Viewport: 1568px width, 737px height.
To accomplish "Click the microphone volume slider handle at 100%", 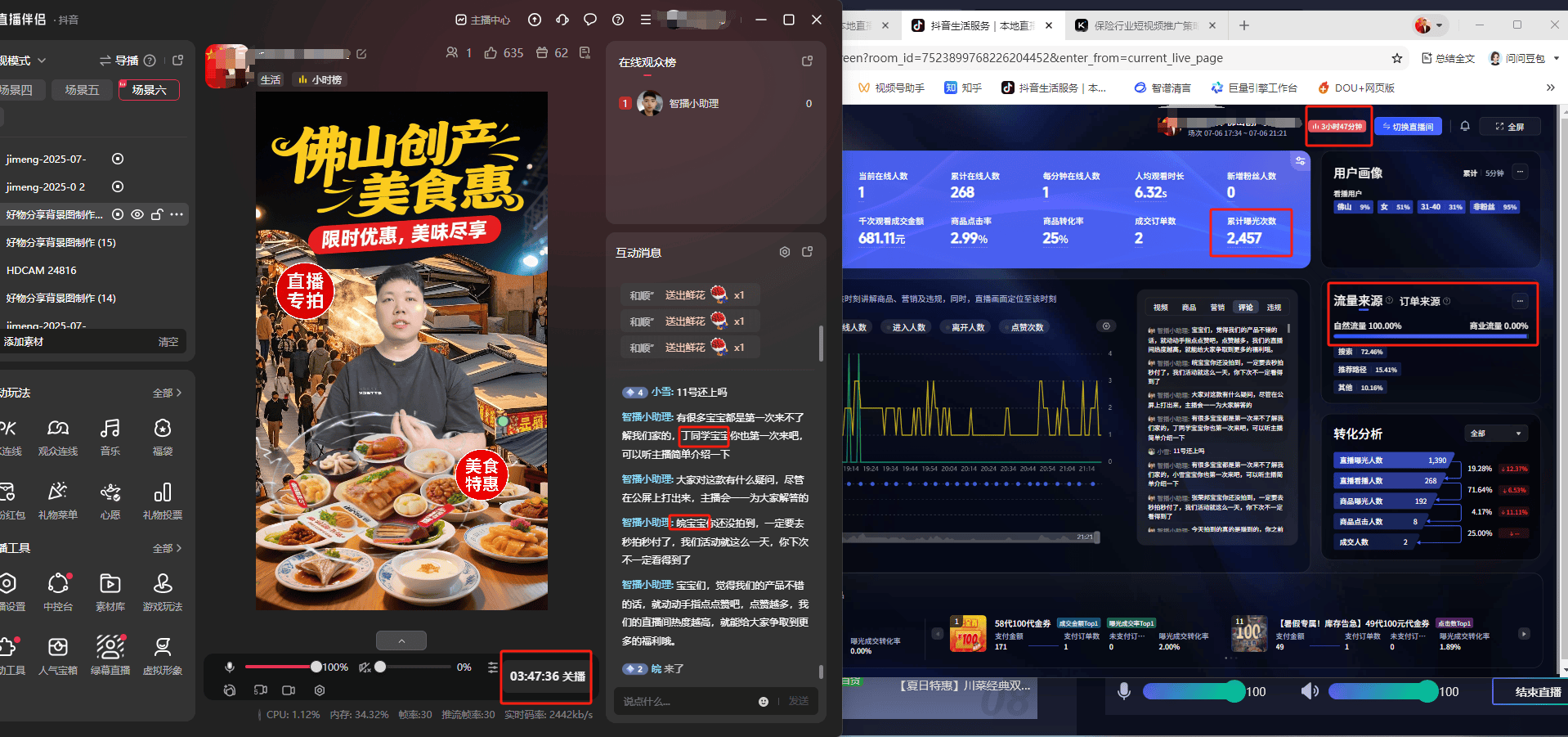I will pyautogui.click(x=316, y=667).
